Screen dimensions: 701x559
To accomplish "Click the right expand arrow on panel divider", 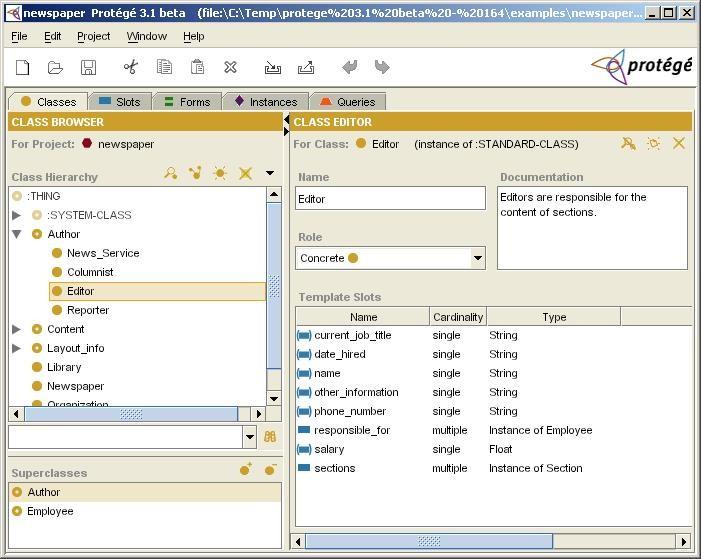I will [287, 131].
